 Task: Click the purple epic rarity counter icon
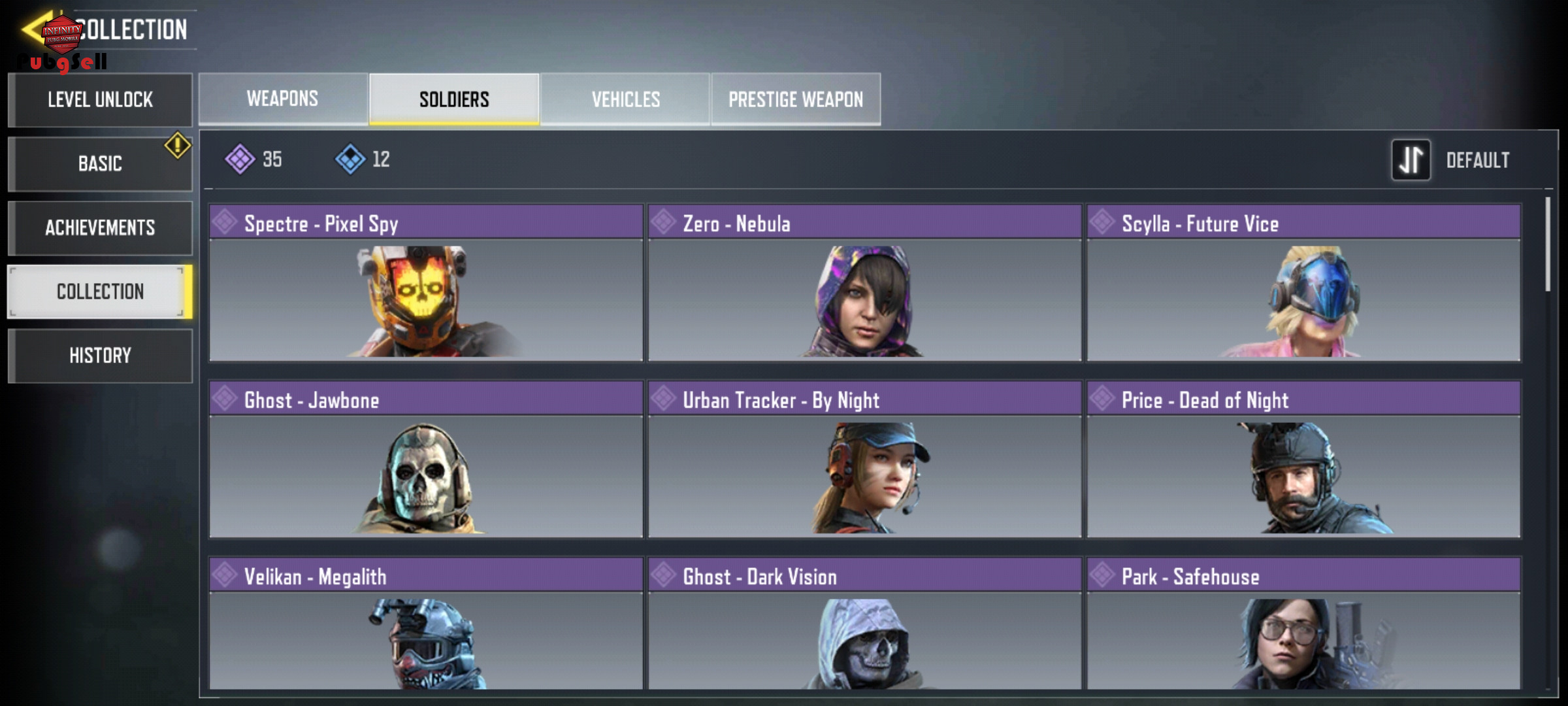[x=240, y=159]
